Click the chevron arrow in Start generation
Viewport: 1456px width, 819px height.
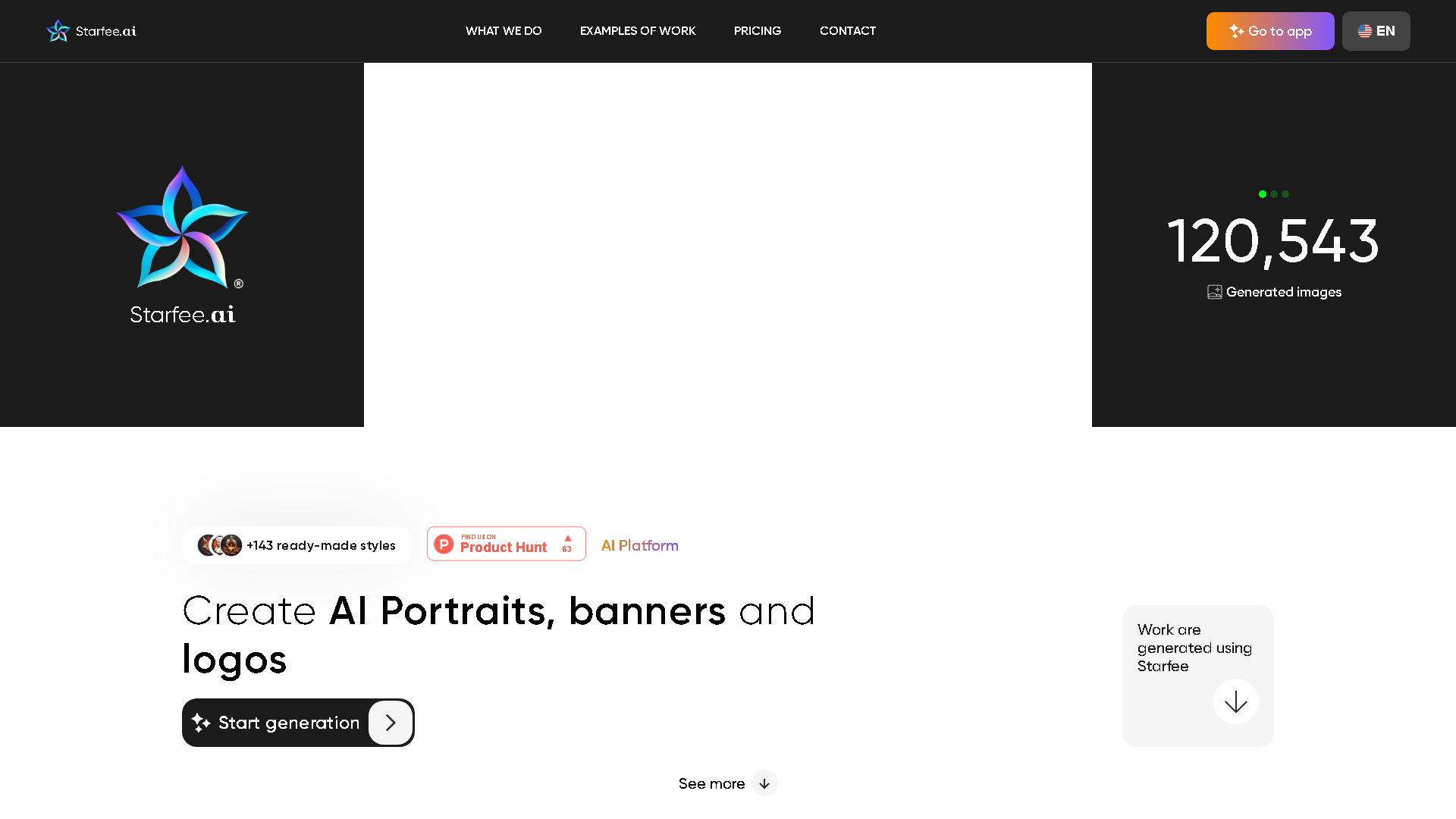(x=391, y=723)
